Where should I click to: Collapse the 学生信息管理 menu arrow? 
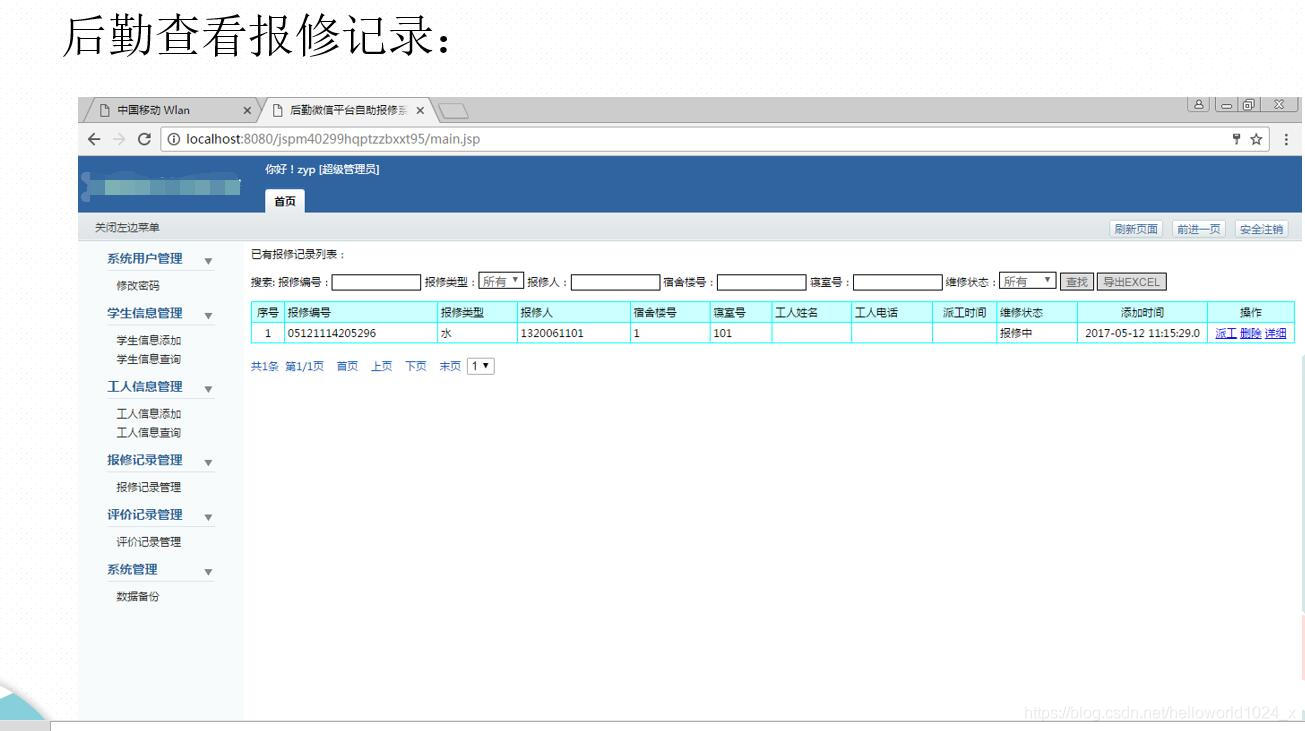[208, 316]
